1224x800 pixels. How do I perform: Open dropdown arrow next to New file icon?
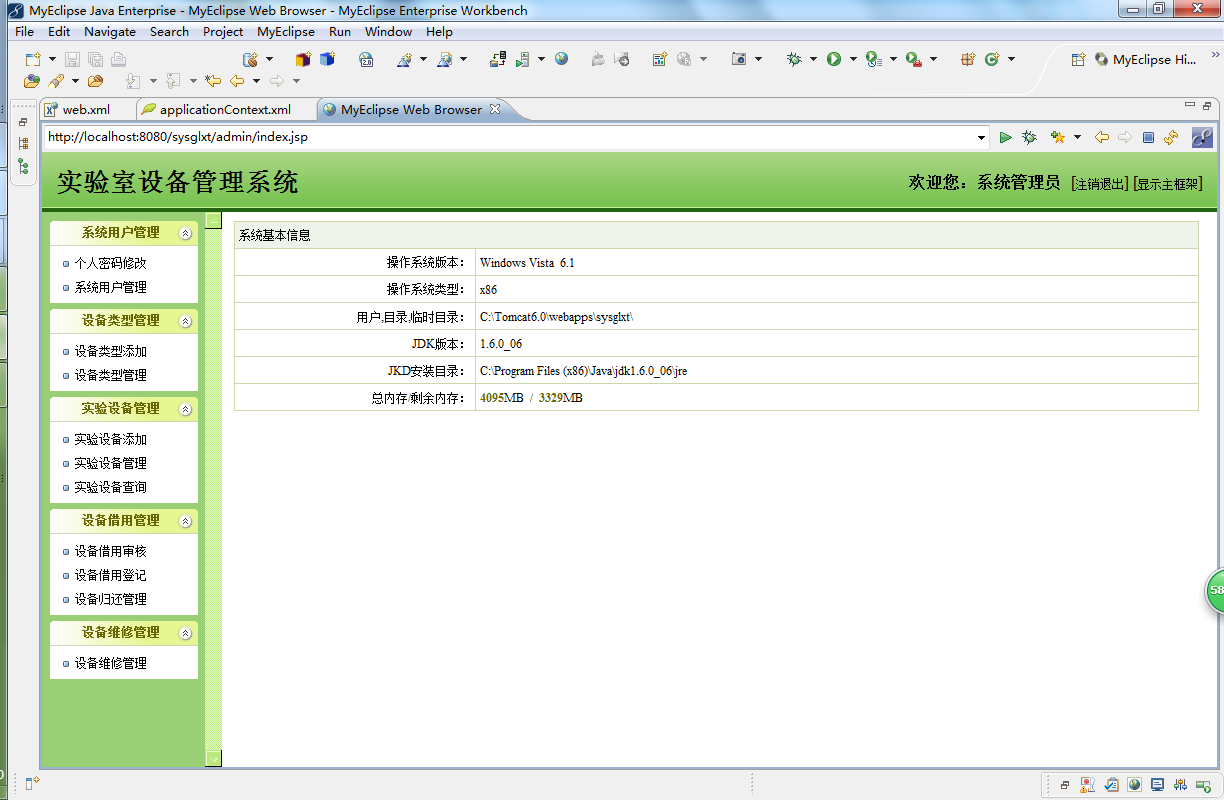point(50,60)
